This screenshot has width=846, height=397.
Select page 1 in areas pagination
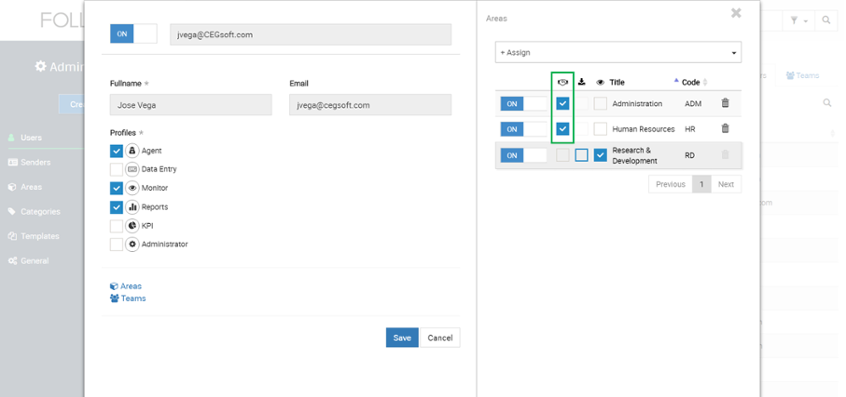click(x=701, y=184)
